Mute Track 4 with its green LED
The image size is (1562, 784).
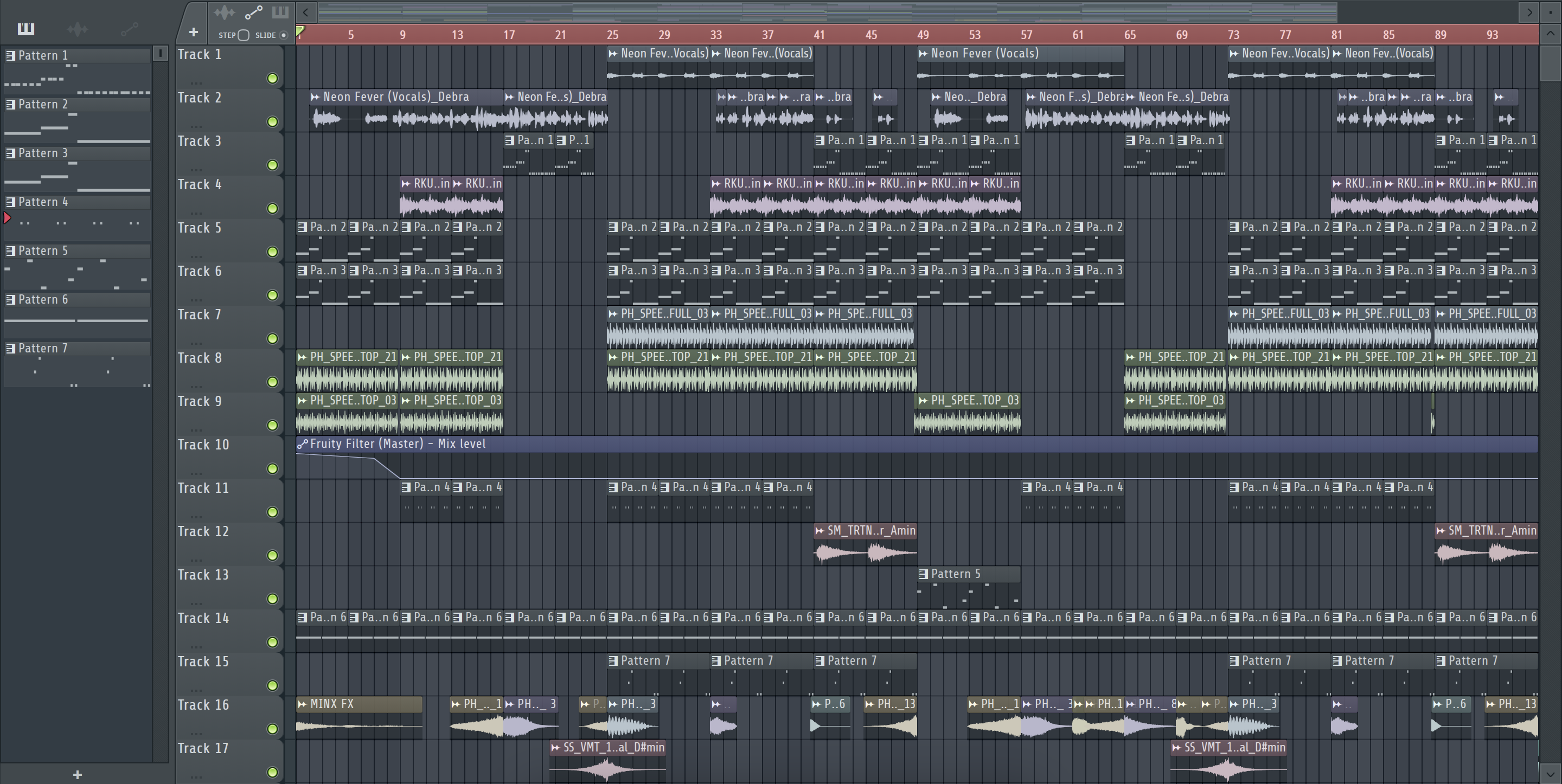pos(272,209)
